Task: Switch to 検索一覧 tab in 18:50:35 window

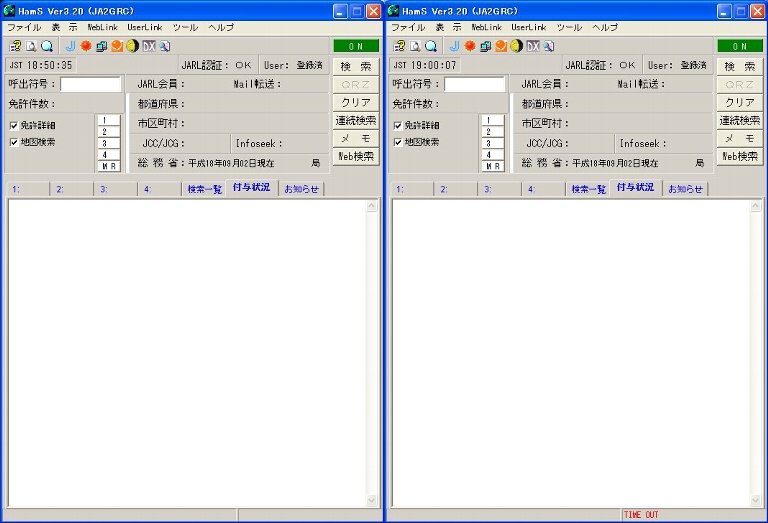Action: pyautogui.click(x=204, y=189)
